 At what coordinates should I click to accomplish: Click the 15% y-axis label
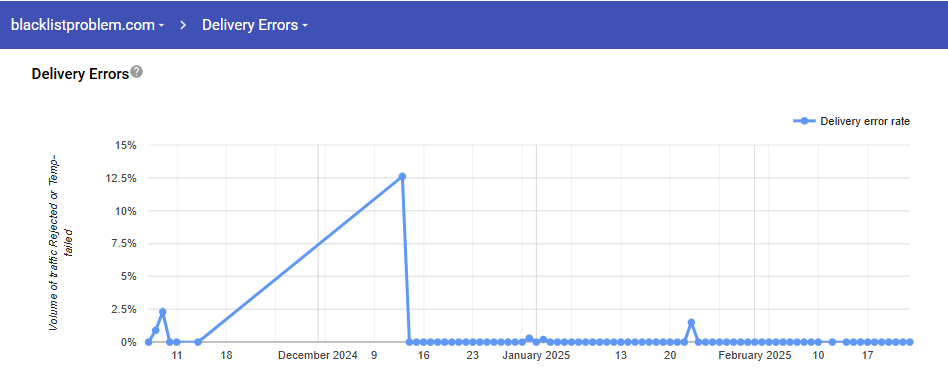pos(126,145)
